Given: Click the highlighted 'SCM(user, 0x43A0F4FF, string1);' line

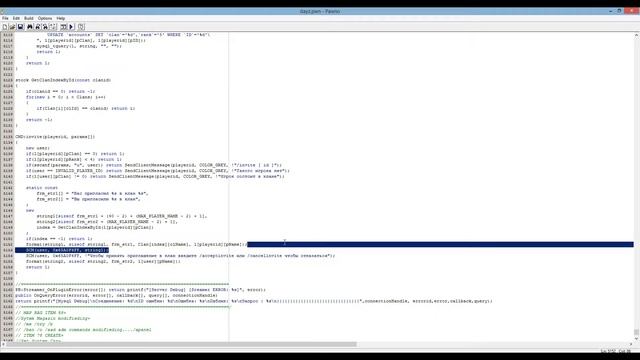Looking at the screenshot, I should pos(67,250).
